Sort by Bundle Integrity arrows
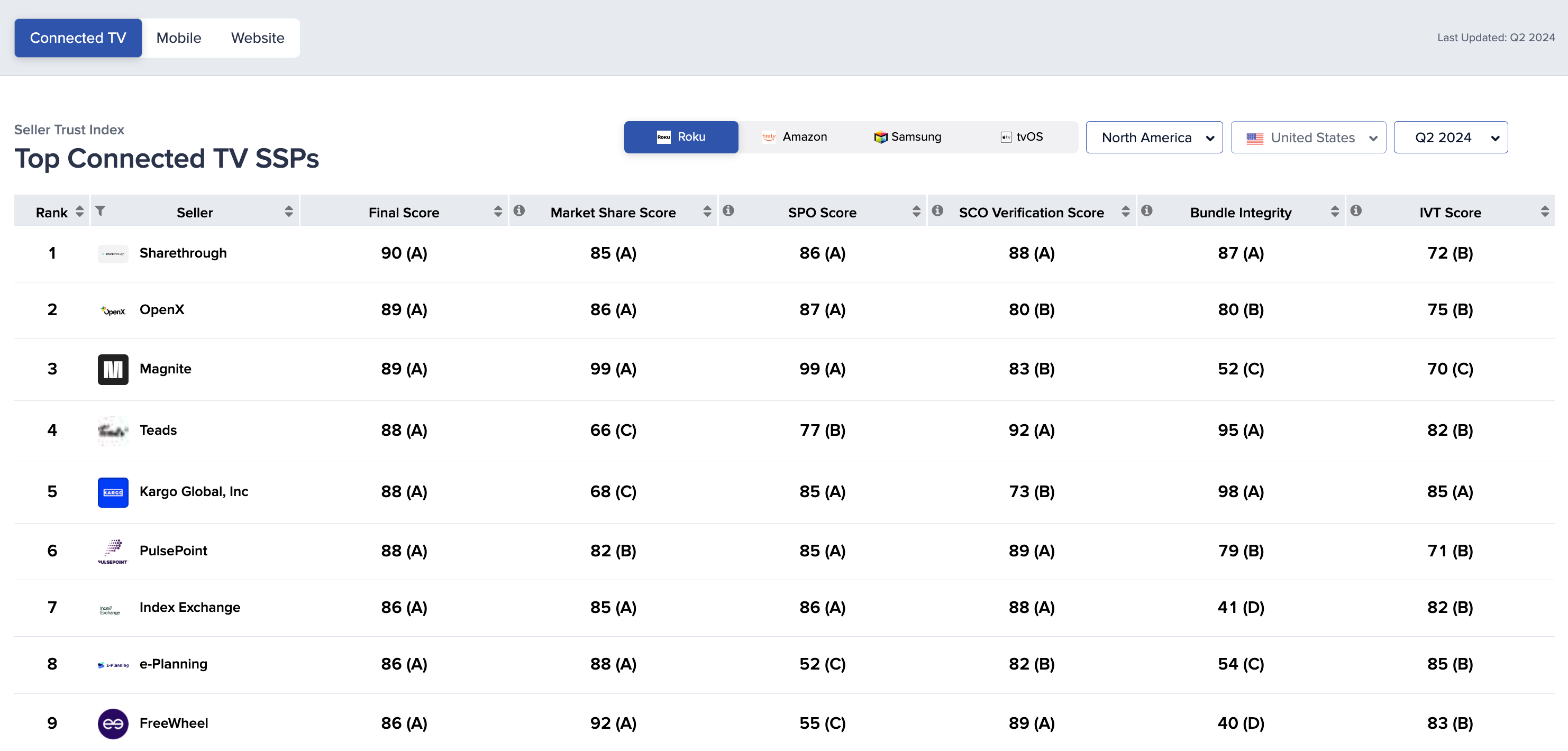 point(1334,211)
